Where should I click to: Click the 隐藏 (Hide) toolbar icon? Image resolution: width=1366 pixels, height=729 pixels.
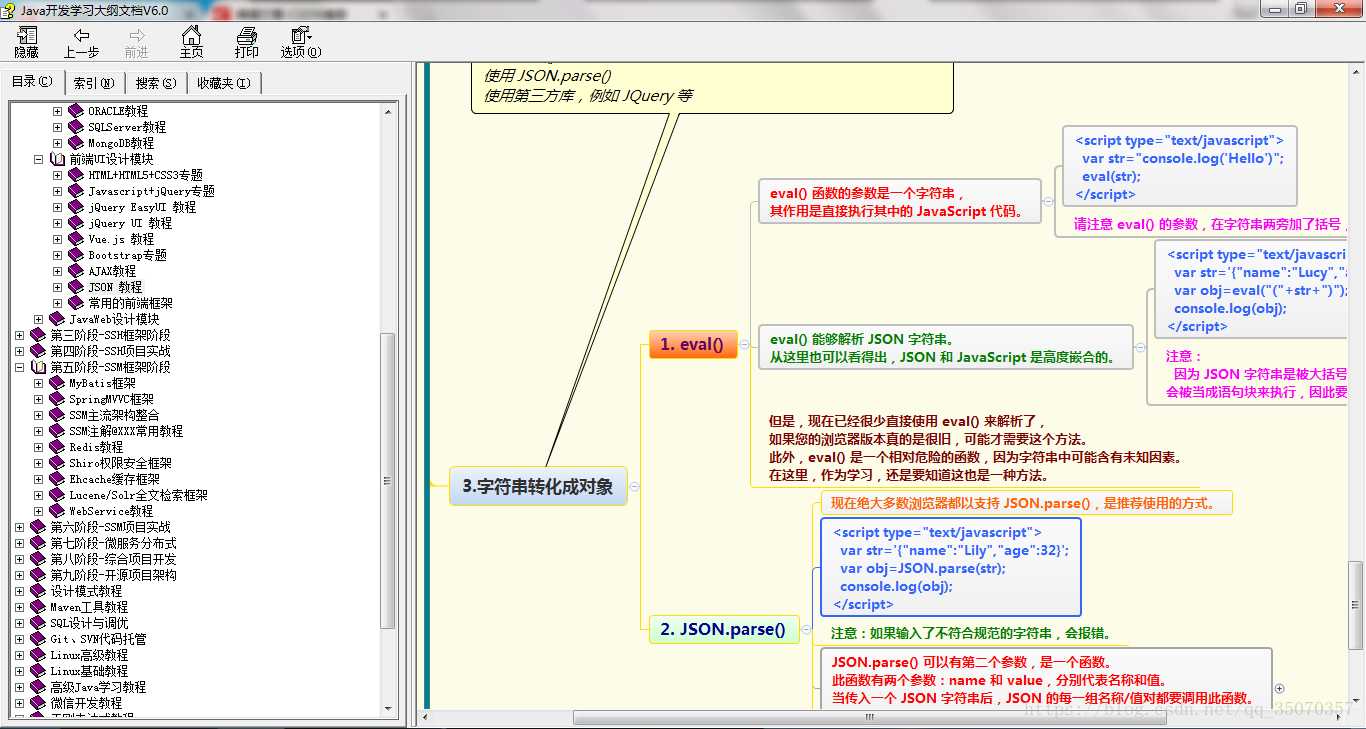tap(26, 42)
